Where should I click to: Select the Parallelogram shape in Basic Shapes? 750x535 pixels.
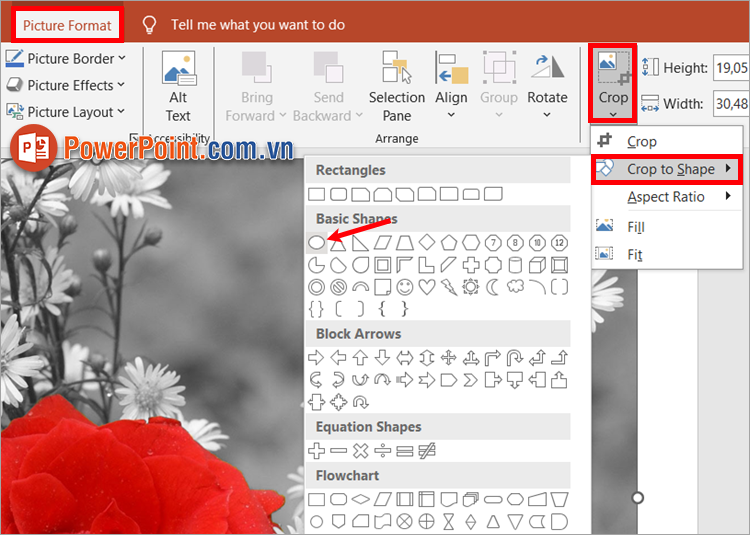click(x=382, y=243)
